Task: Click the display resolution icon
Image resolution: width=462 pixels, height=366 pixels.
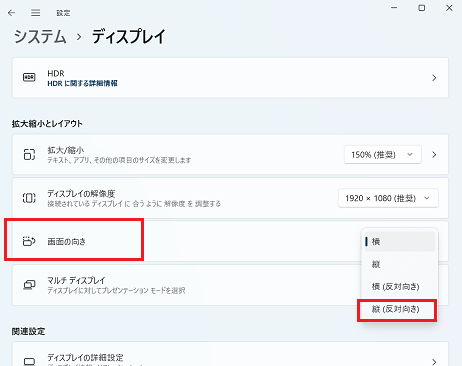Action: point(29,198)
